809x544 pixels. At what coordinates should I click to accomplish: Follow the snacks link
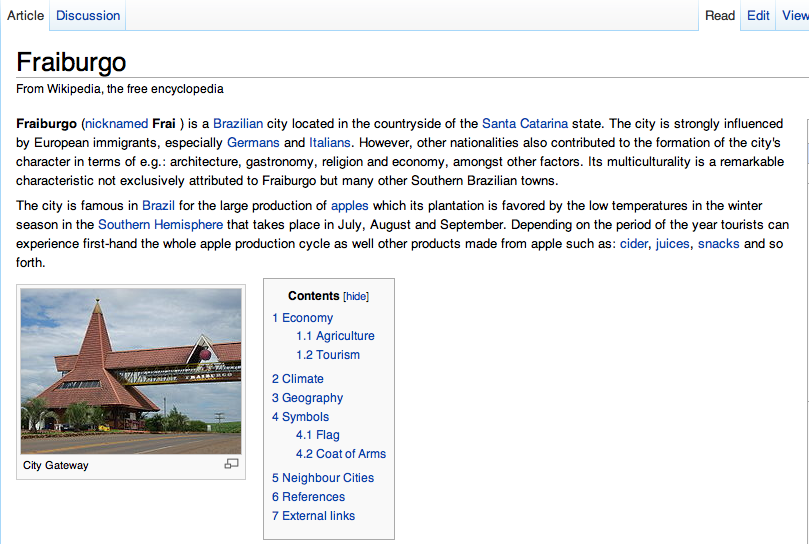tap(718, 244)
